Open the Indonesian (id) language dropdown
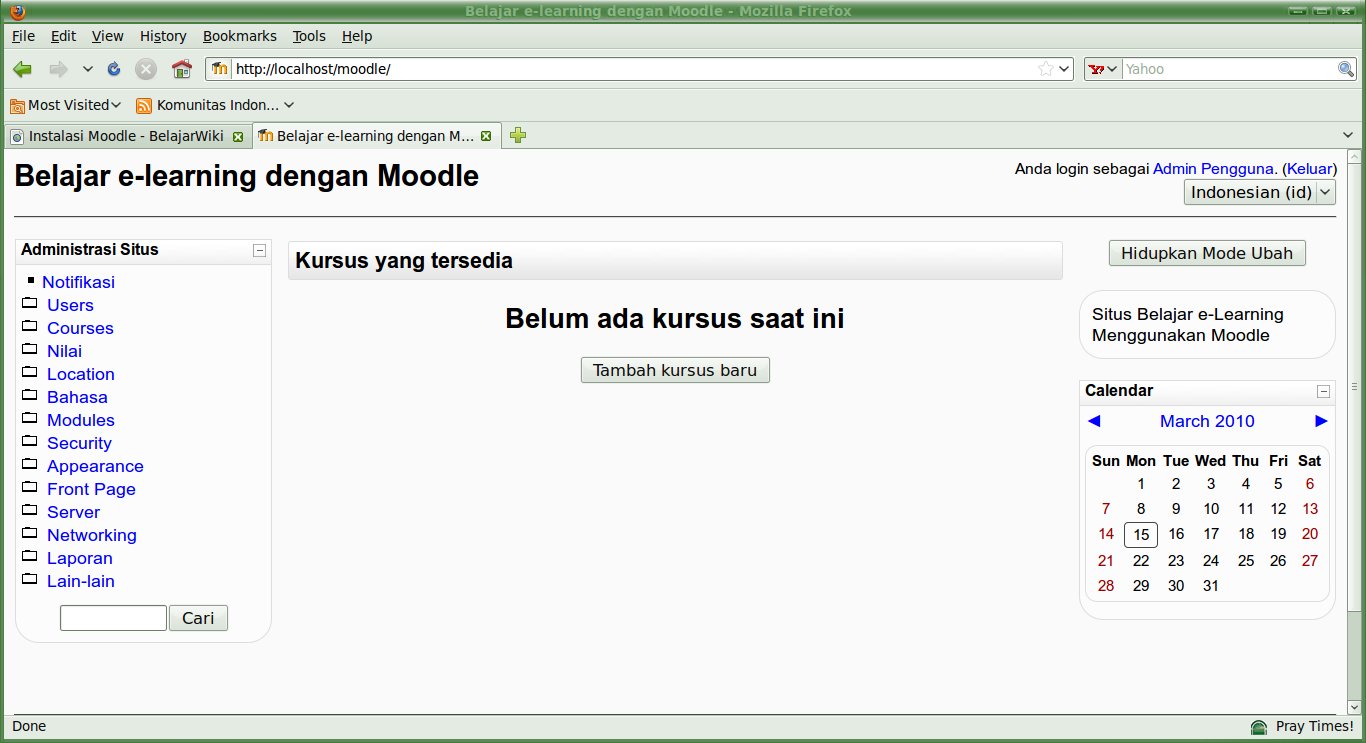 (1260, 192)
